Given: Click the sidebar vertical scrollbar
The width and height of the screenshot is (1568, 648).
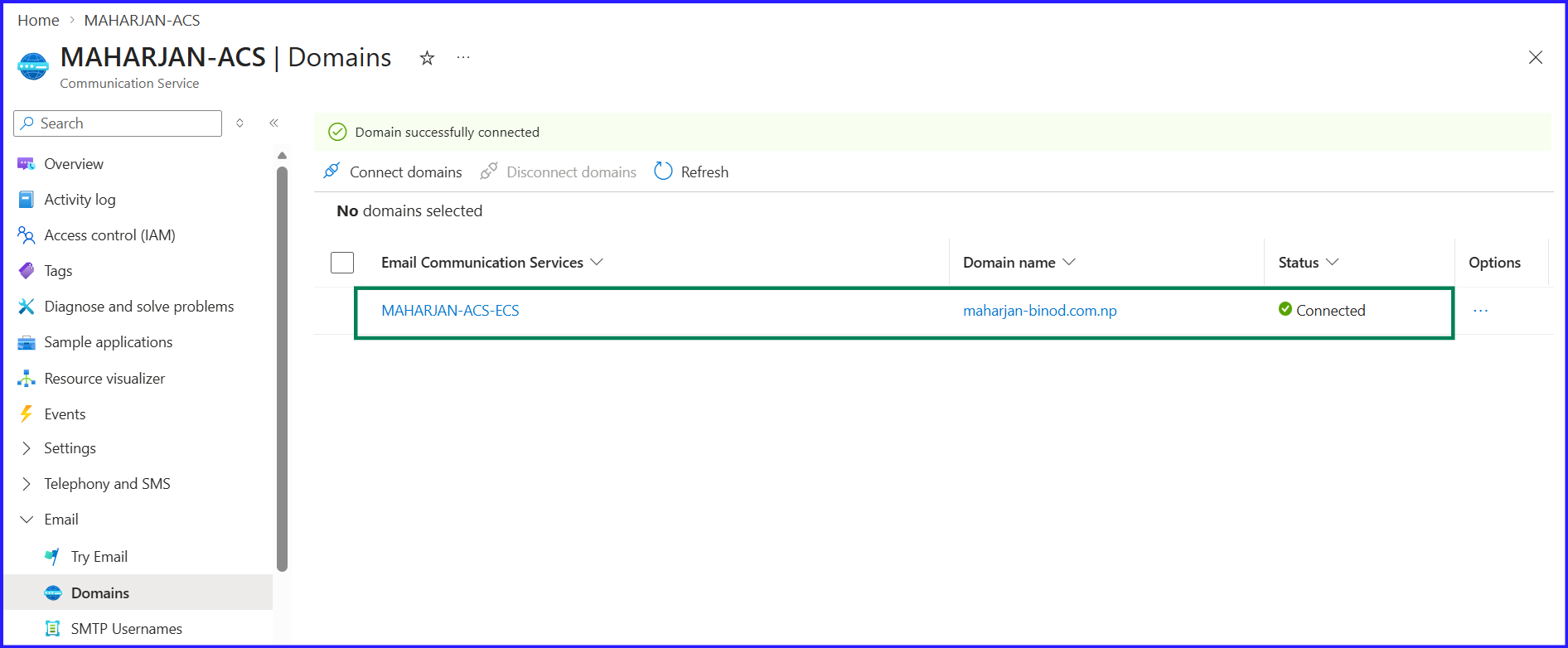Looking at the screenshot, I should point(282,369).
